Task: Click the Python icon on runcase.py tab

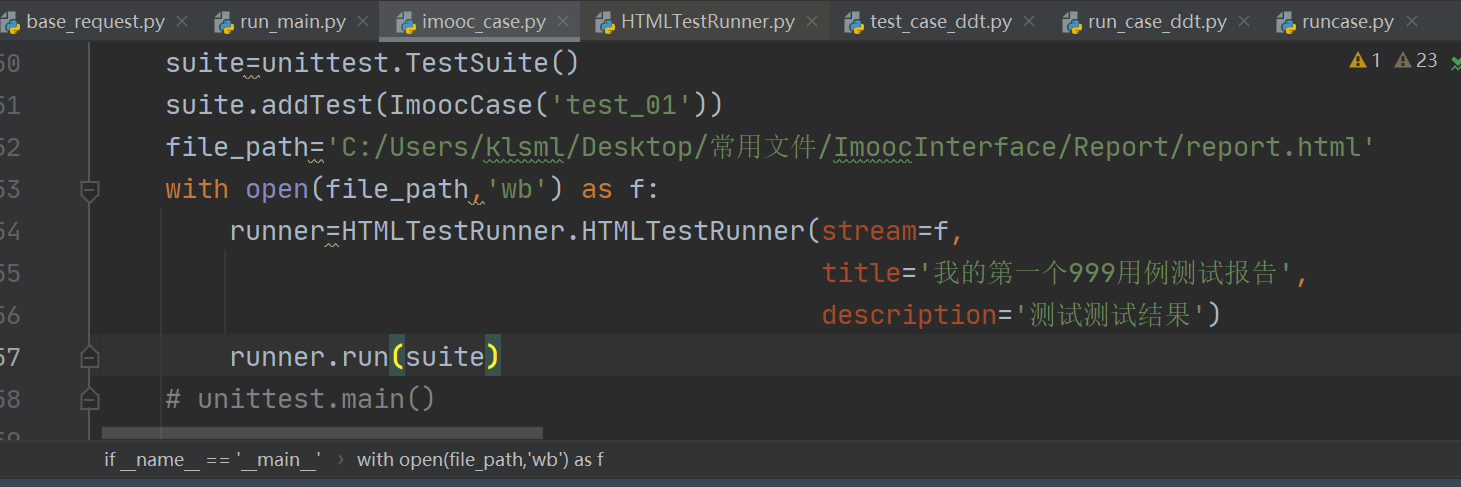Action: point(1285,21)
